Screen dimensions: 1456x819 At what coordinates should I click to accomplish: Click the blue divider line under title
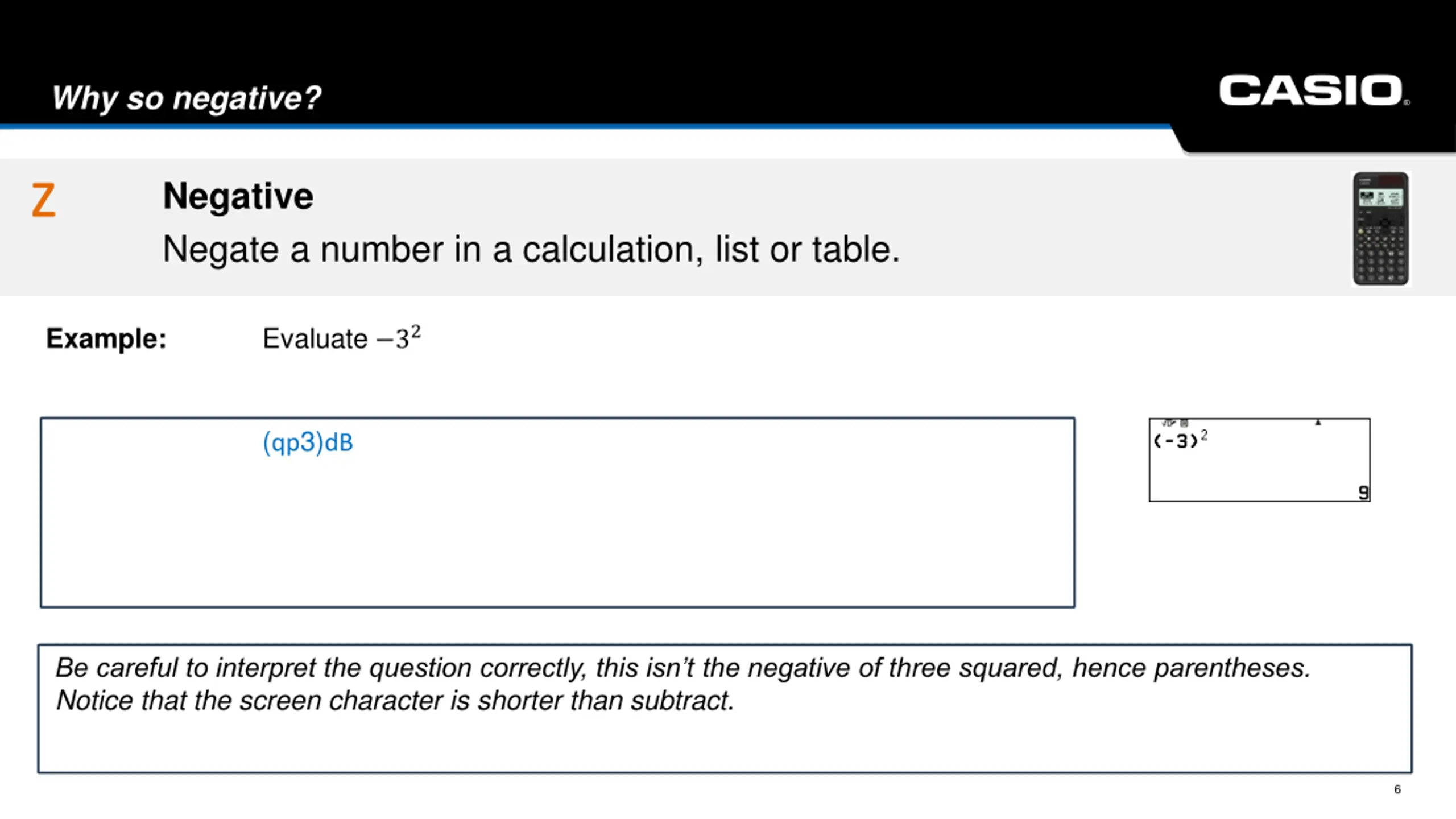586,126
